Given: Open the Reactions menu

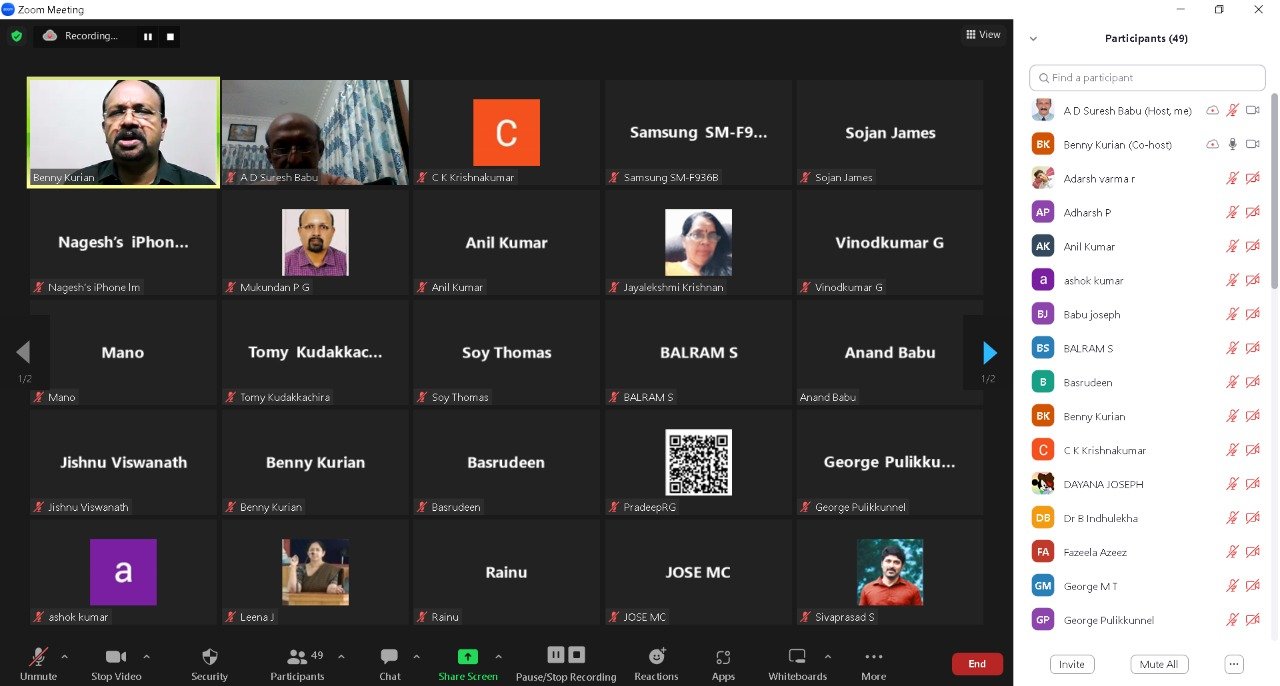Looking at the screenshot, I should (656, 657).
